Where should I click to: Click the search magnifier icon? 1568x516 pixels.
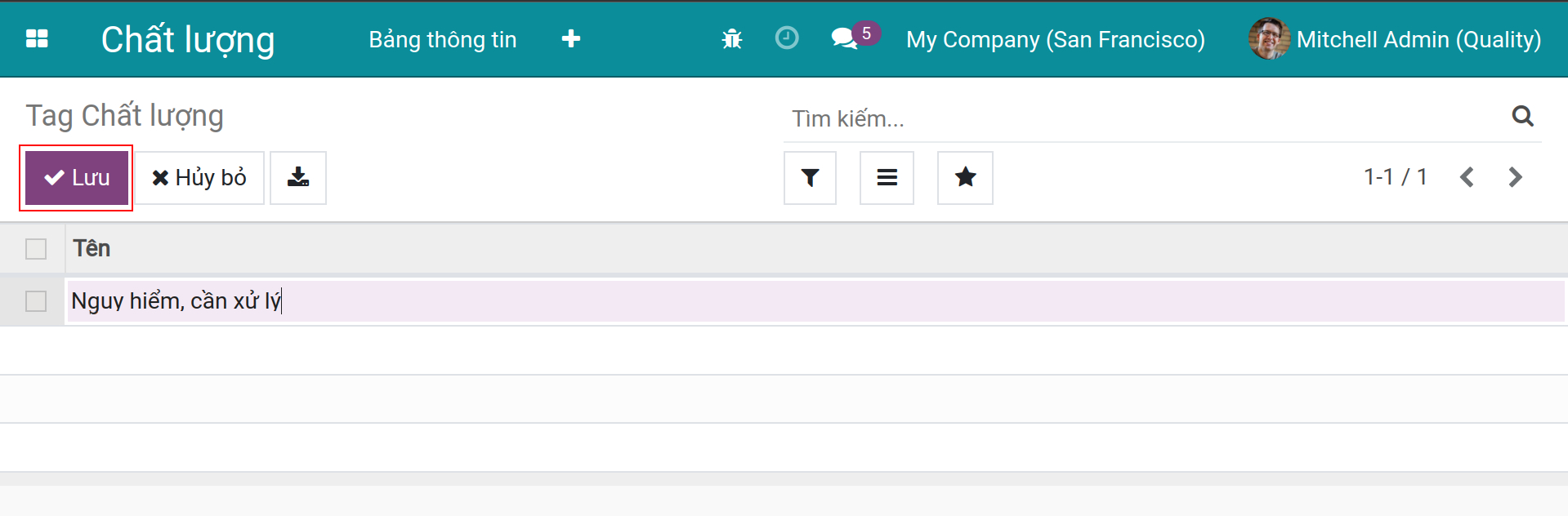[1521, 117]
